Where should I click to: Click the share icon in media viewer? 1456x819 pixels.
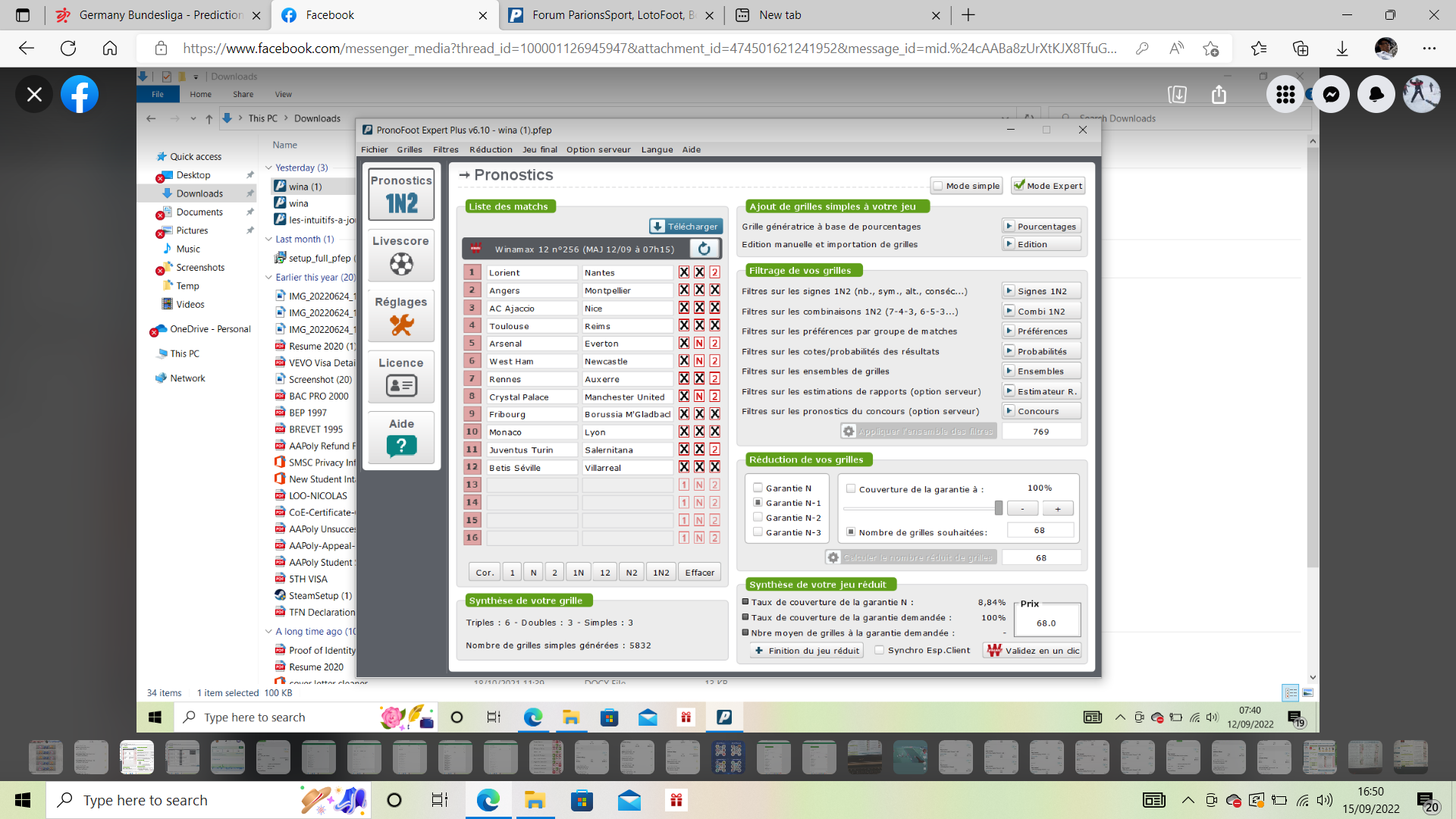[1219, 94]
